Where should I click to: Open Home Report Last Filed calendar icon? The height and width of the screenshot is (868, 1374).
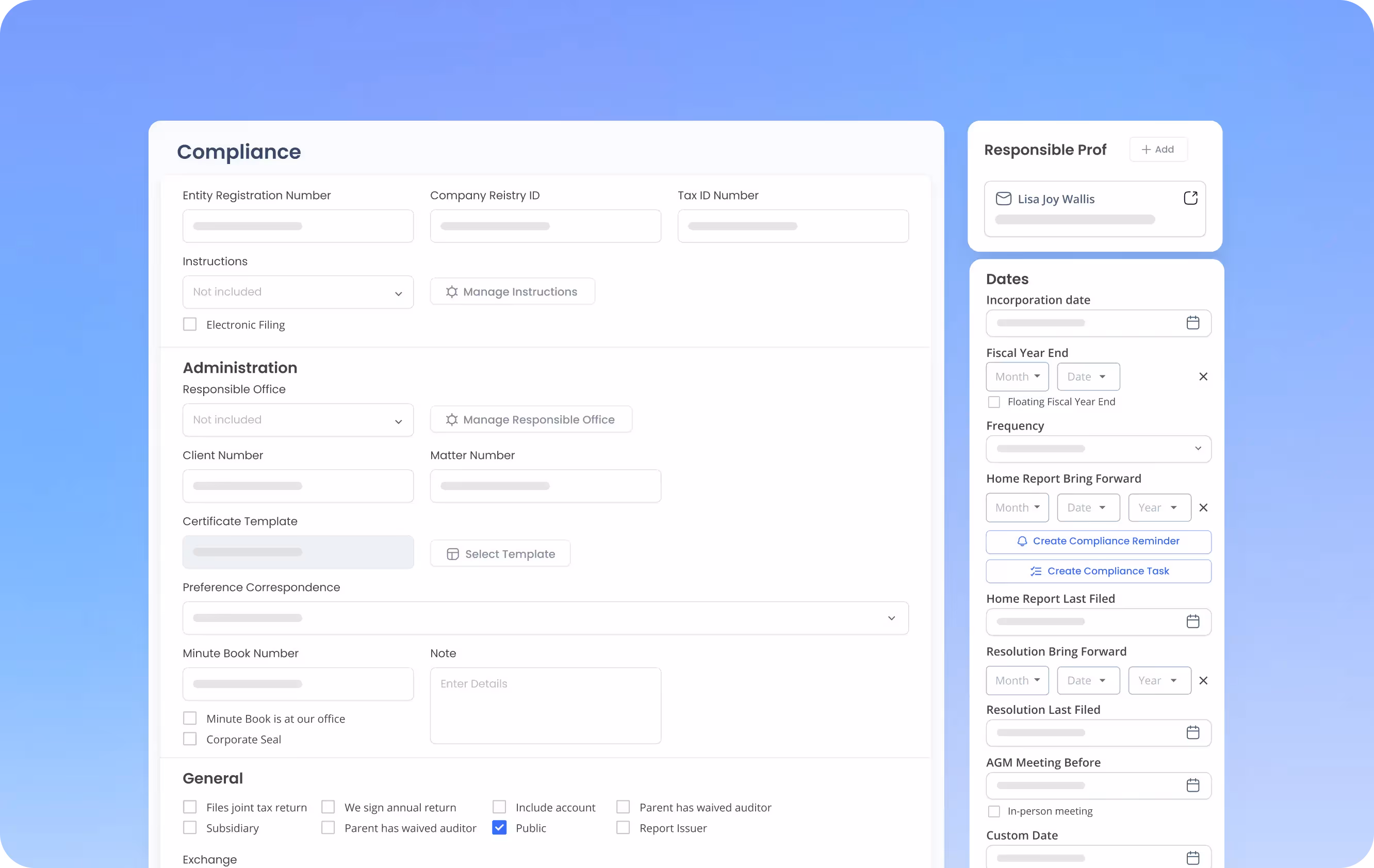point(1192,621)
